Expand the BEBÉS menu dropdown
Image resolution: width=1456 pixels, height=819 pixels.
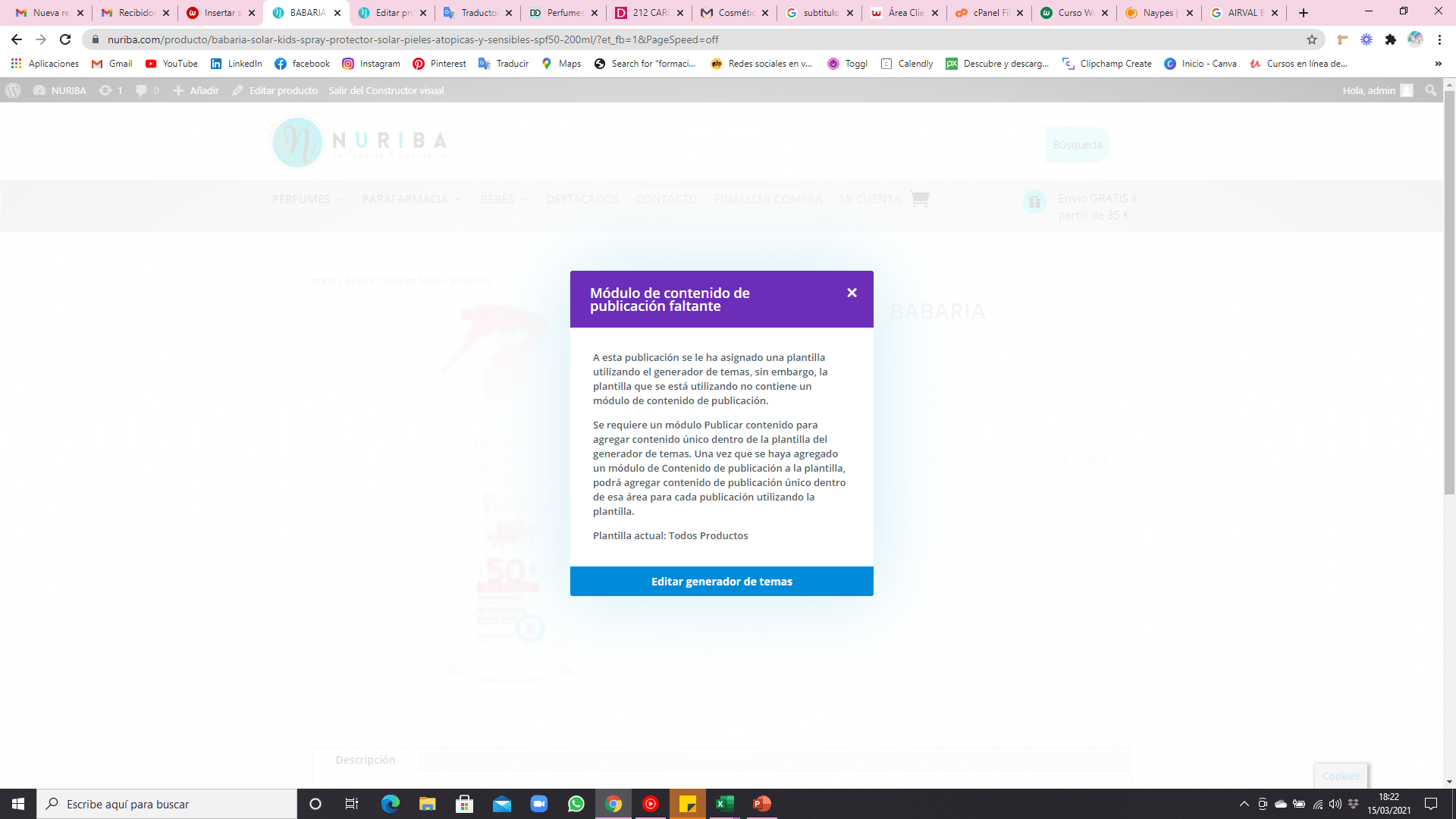pyautogui.click(x=504, y=199)
